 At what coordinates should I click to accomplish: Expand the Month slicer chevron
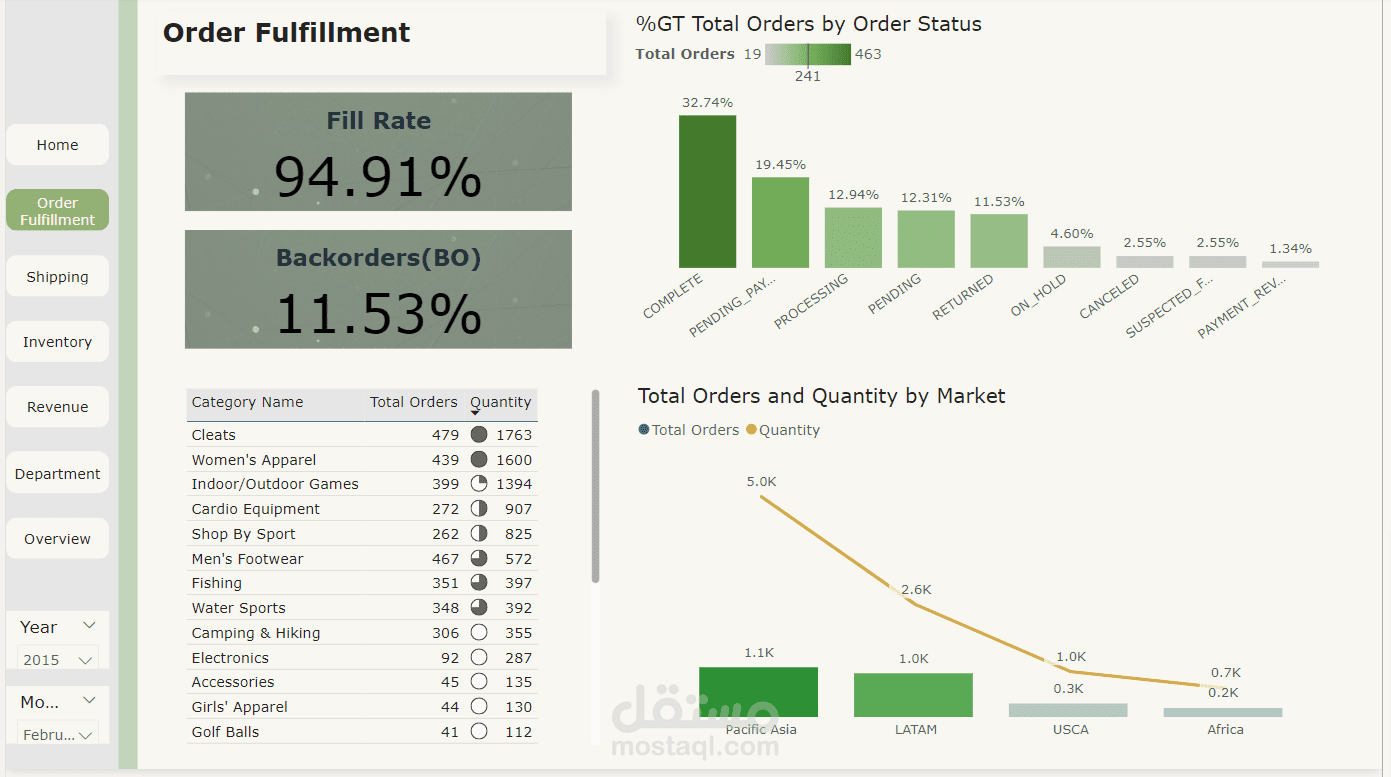pyautogui.click(x=89, y=701)
